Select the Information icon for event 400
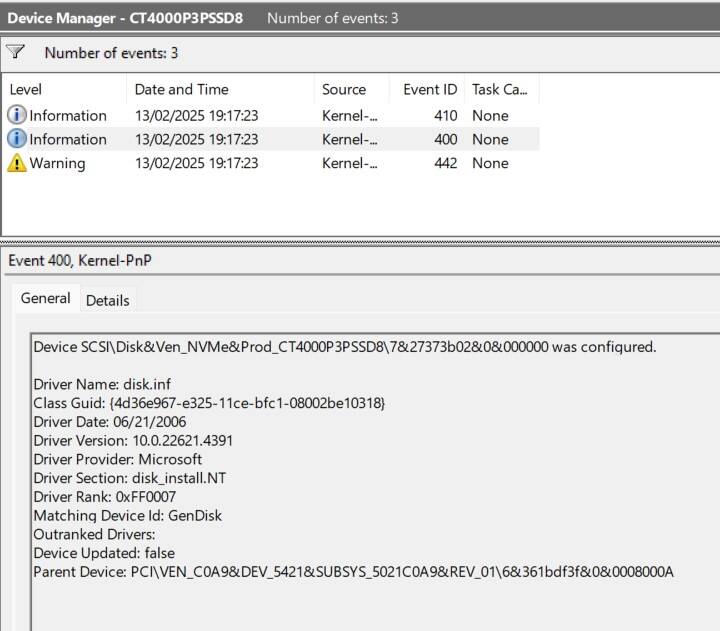This screenshot has width=720, height=631. tap(17, 139)
